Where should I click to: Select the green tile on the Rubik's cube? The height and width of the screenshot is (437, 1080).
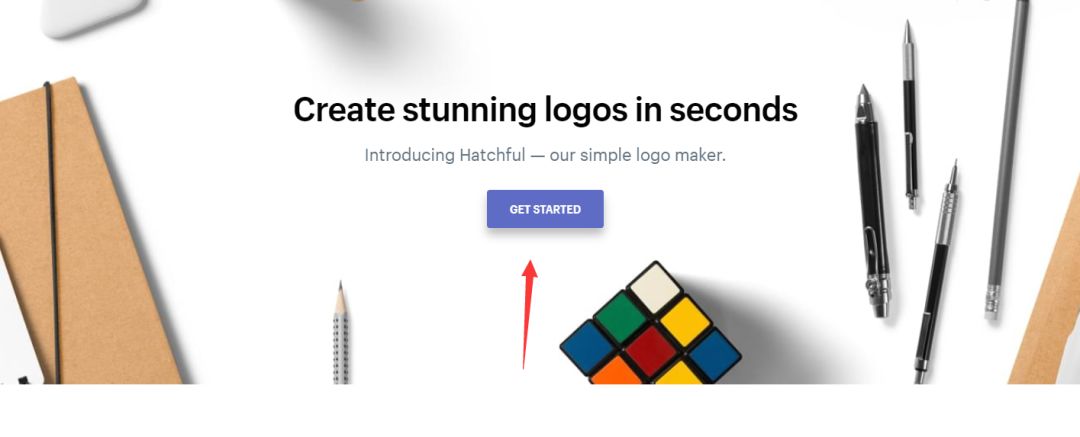(621, 316)
